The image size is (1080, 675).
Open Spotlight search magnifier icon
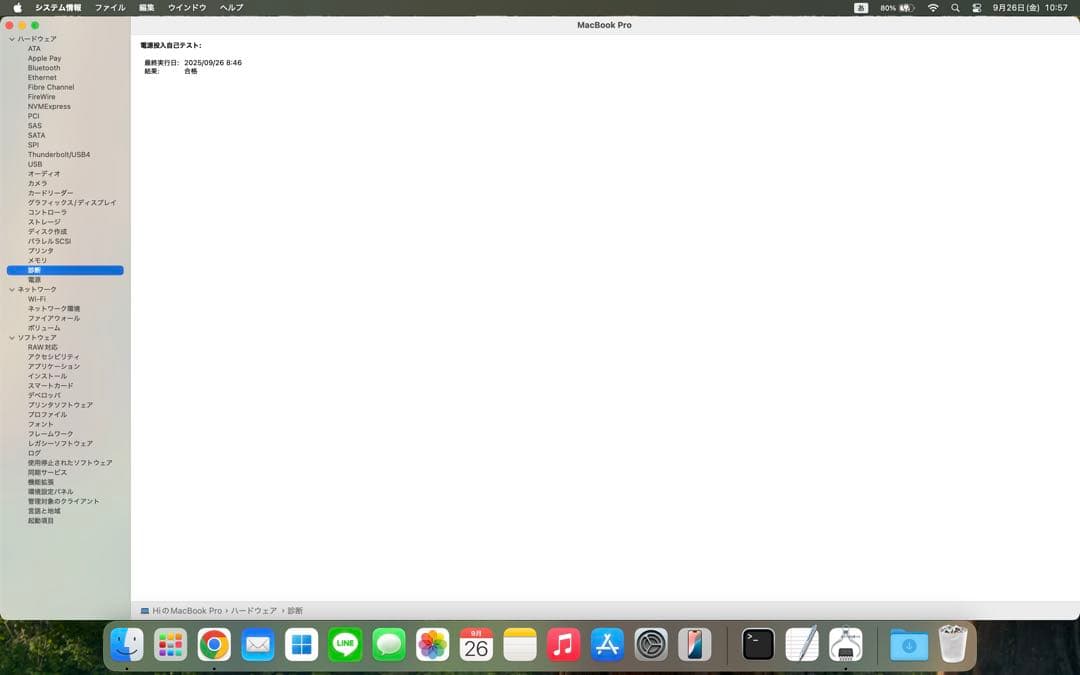tap(955, 7)
